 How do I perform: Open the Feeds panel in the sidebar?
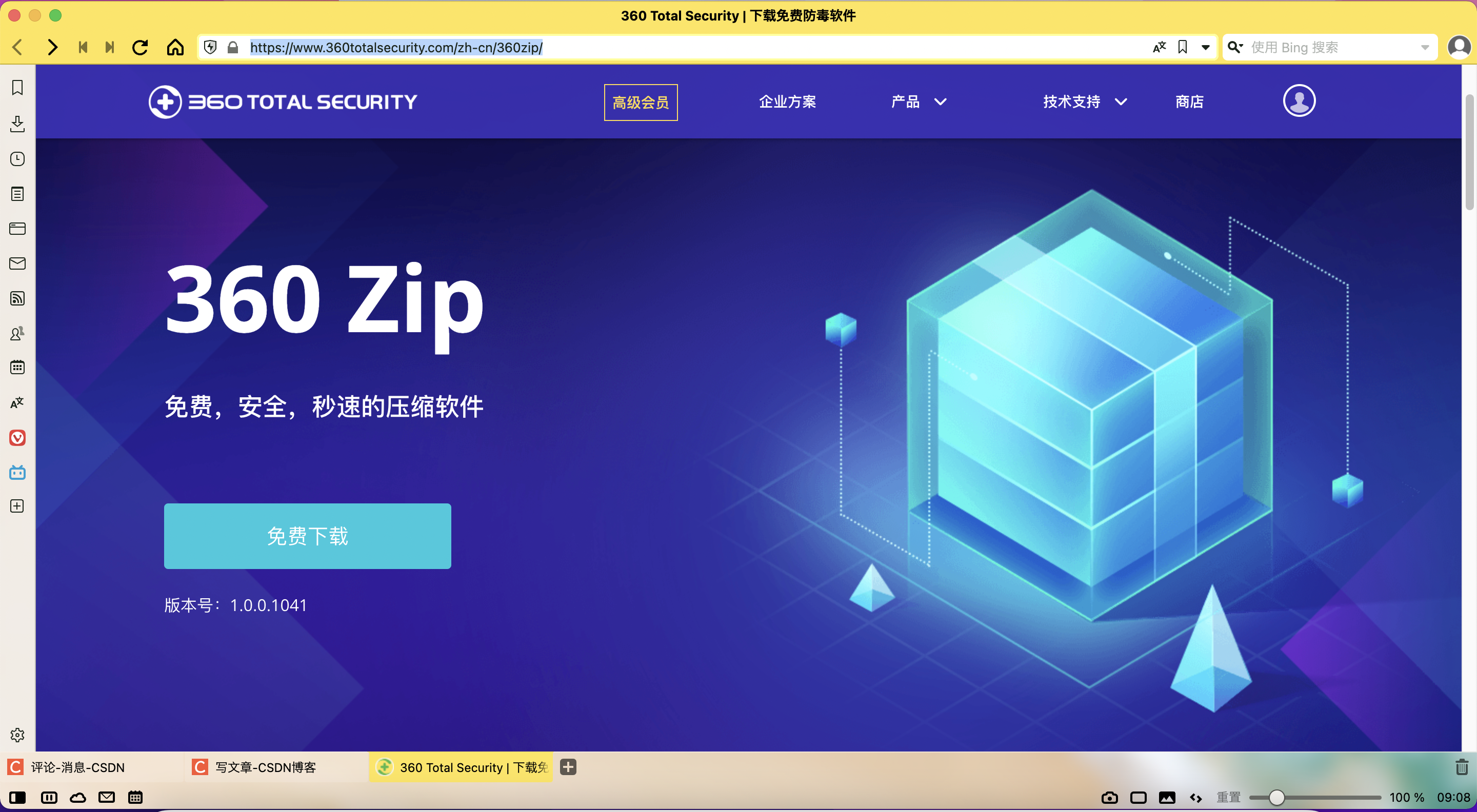click(x=17, y=298)
